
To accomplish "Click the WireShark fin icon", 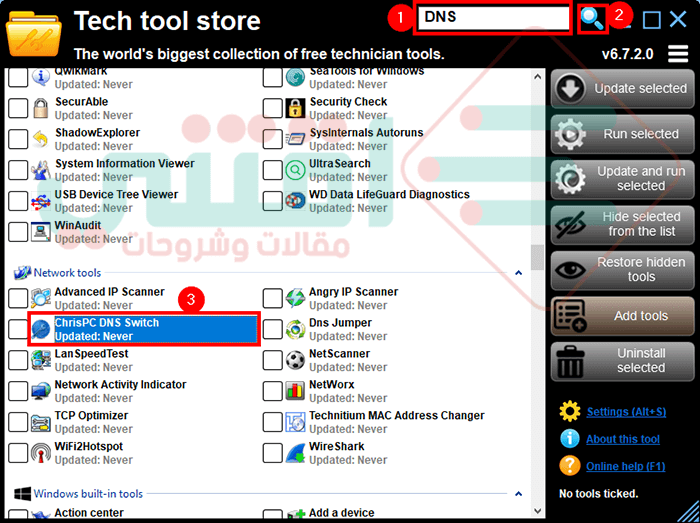I will [x=295, y=453].
